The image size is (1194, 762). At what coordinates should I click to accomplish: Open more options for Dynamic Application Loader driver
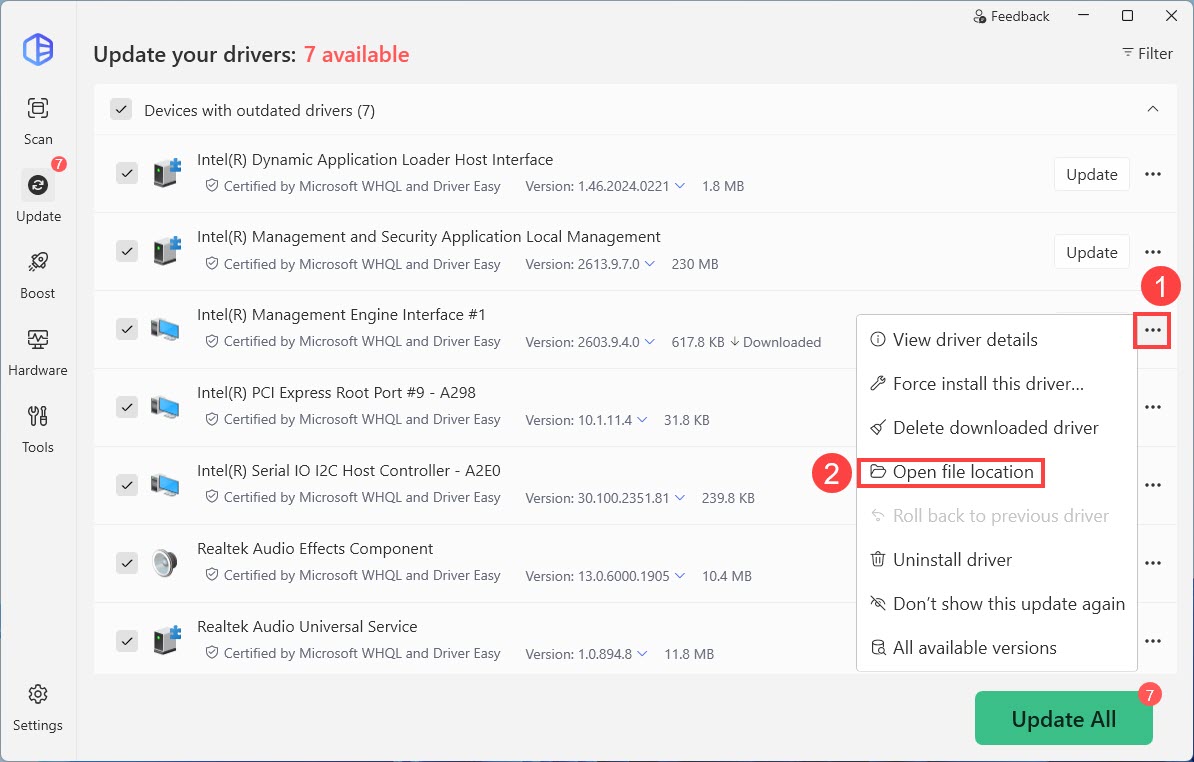[1153, 174]
